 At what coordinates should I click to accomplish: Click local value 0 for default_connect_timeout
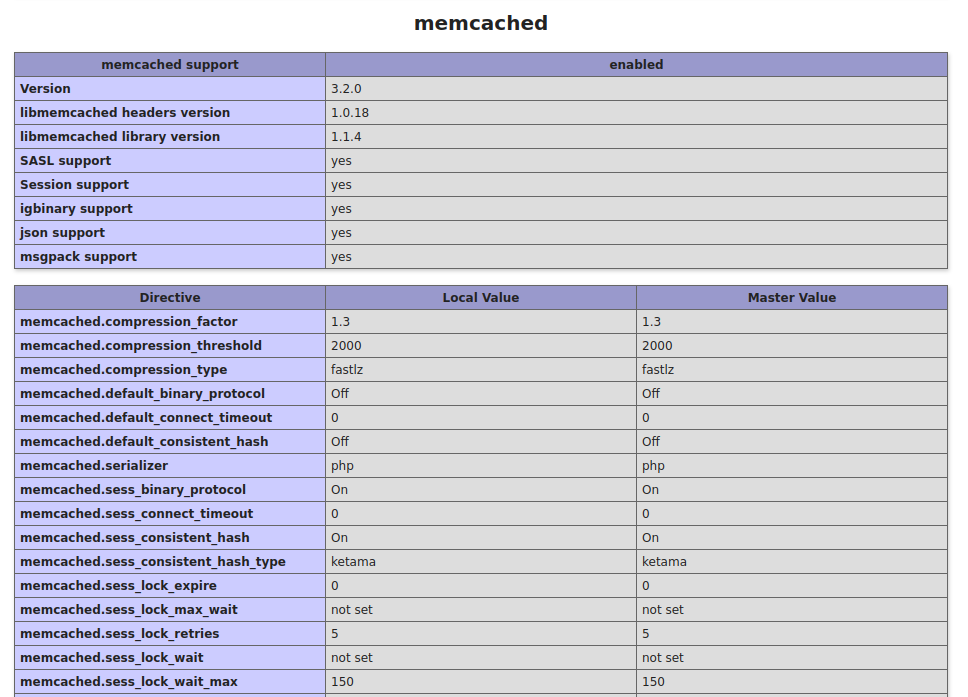[x=335, y=418]
